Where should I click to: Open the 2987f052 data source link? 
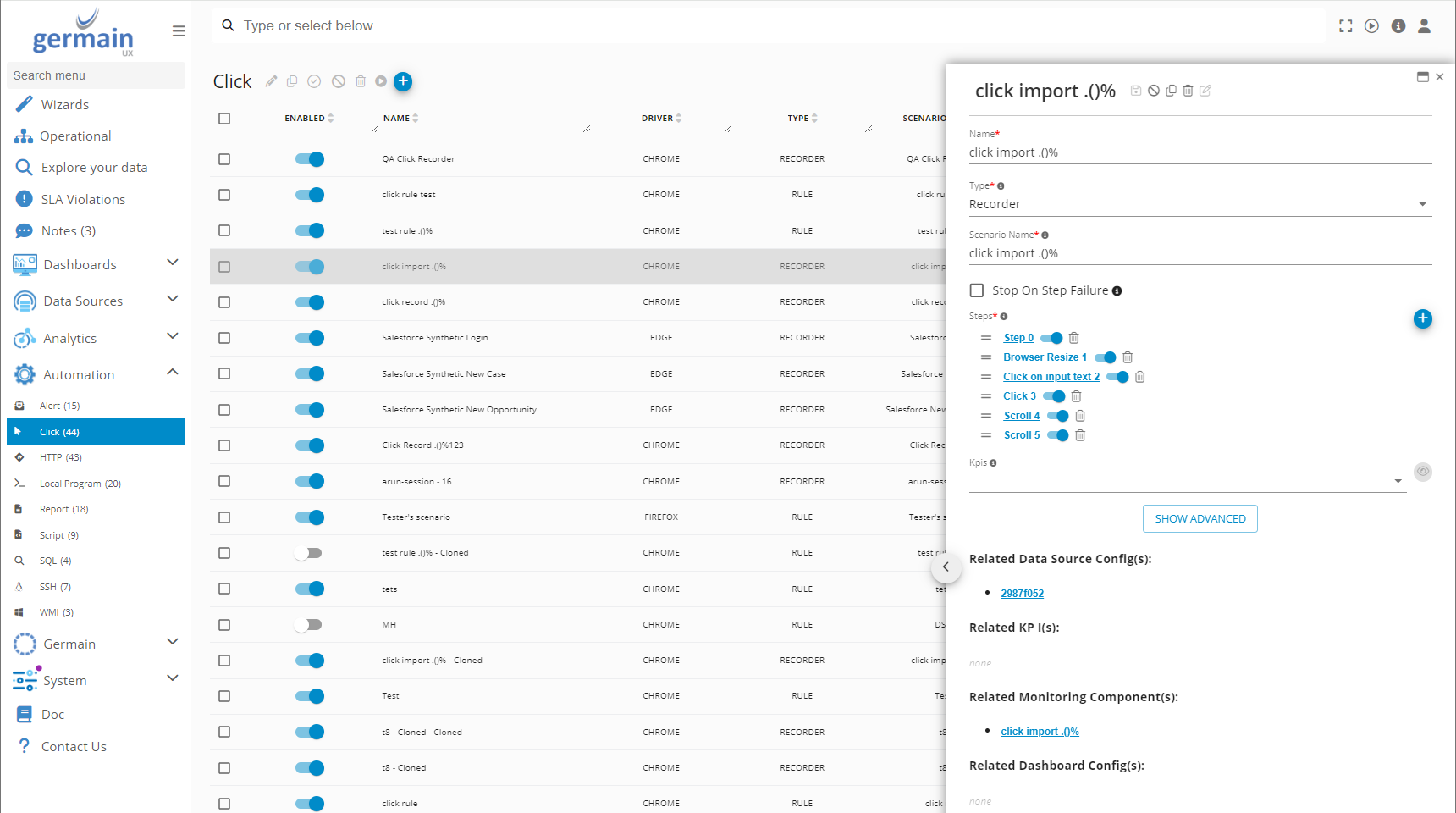1022,594
